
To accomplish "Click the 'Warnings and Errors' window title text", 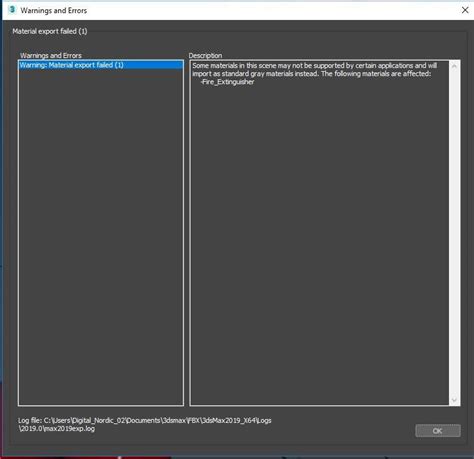I will click(54, 10).
